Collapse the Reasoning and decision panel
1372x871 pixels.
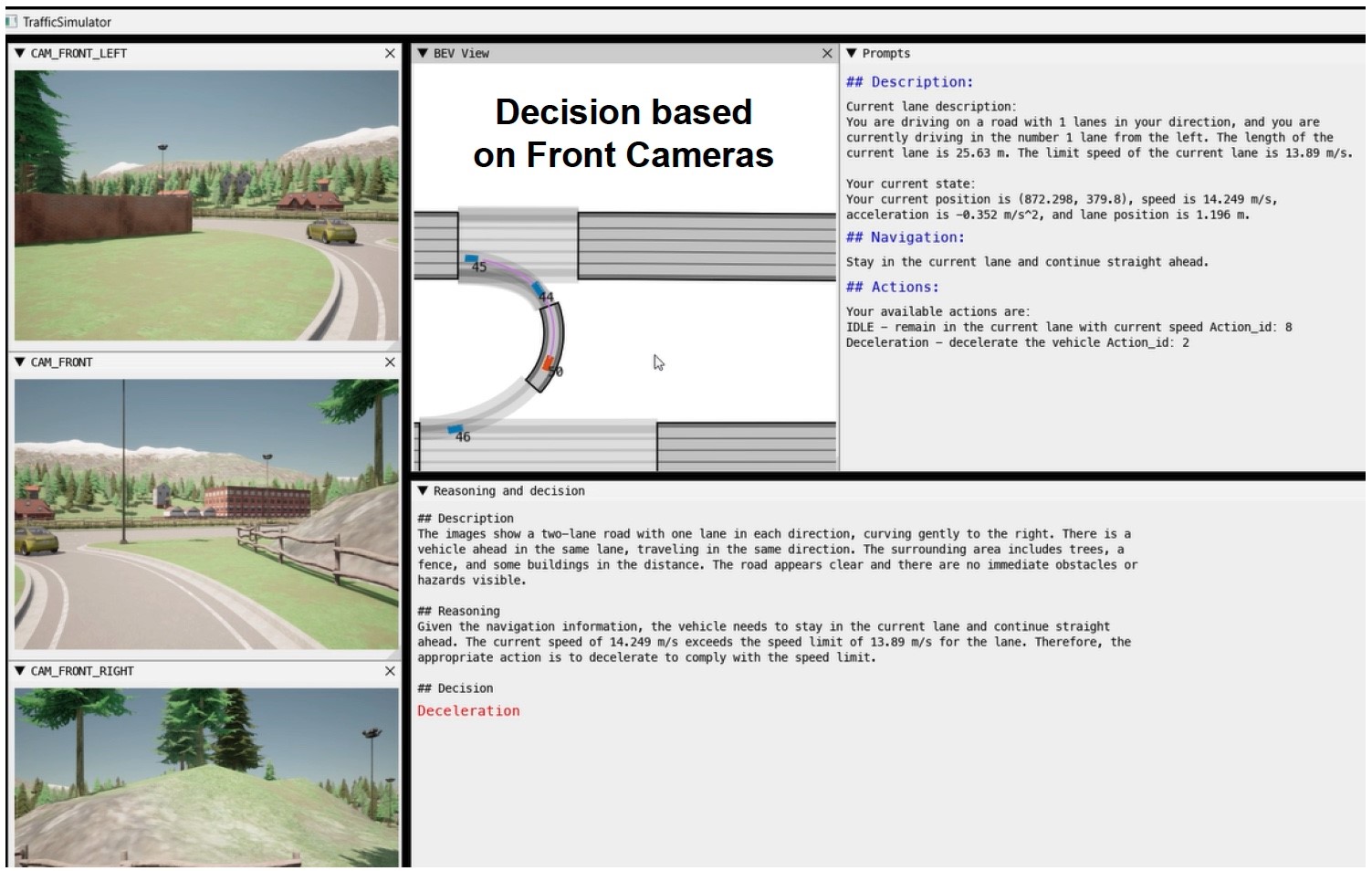[x=423, y=491]
